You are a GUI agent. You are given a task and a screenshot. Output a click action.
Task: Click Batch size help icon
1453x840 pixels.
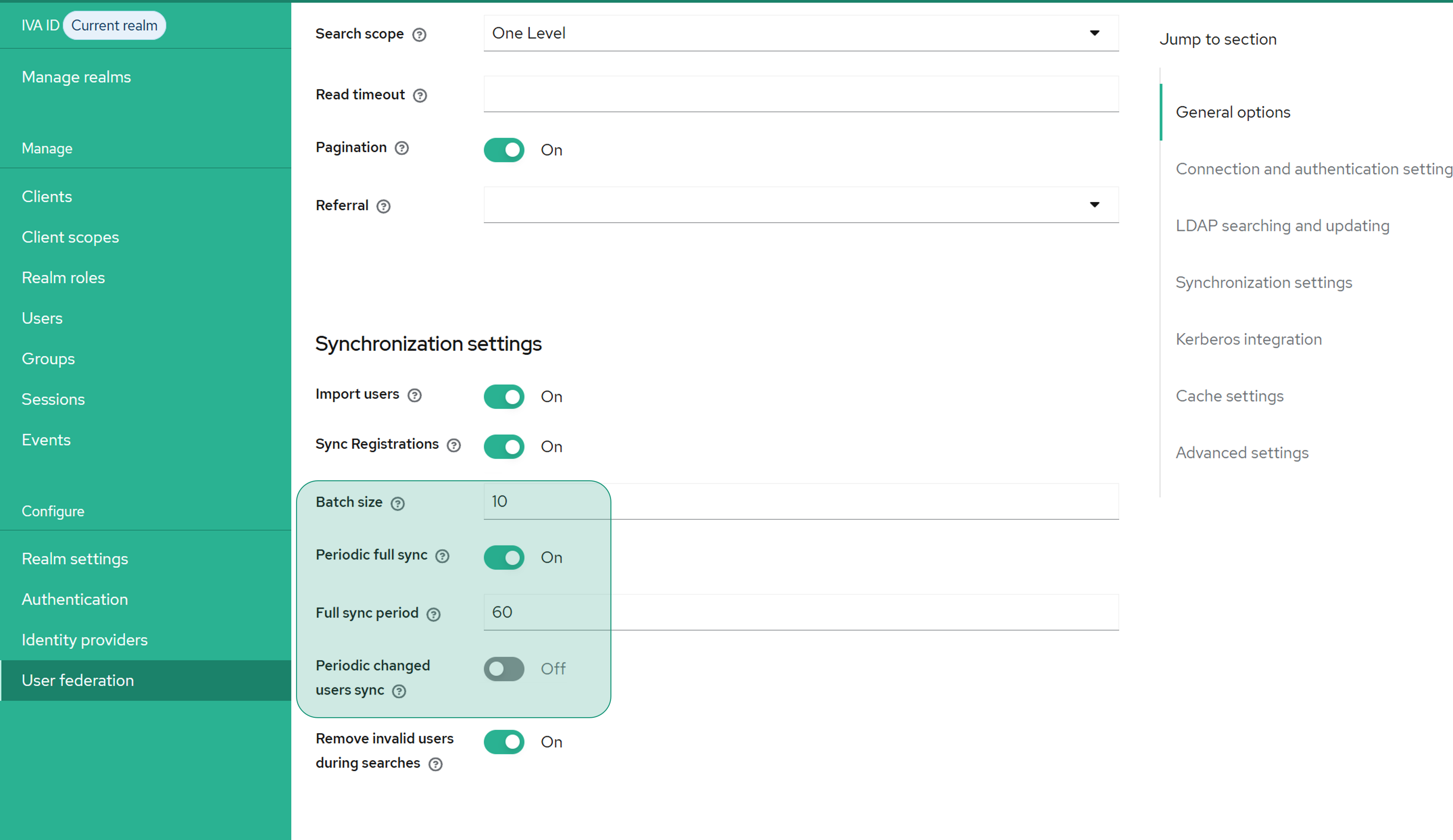[397, 503]
